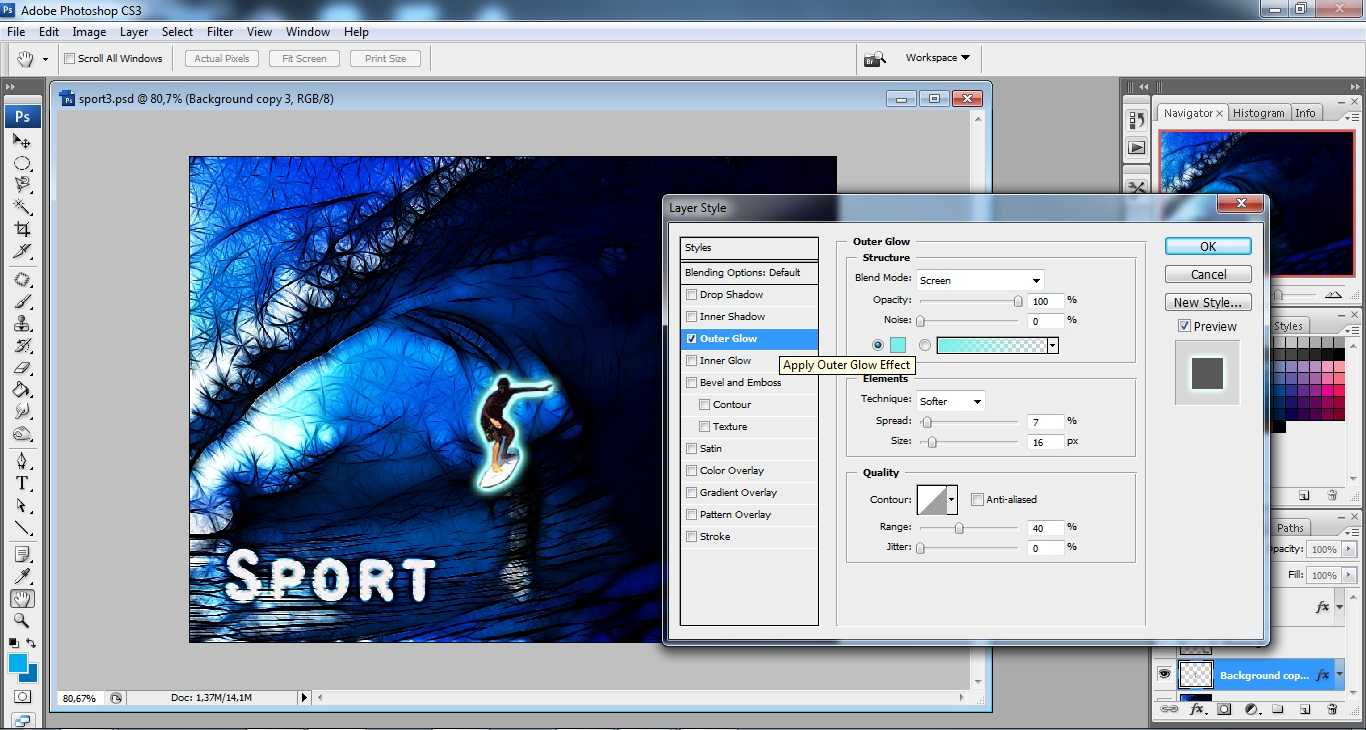This screenshot has height=730, width=1366.
Task: Select the Pen tool
Action: [x=22, y=462]
